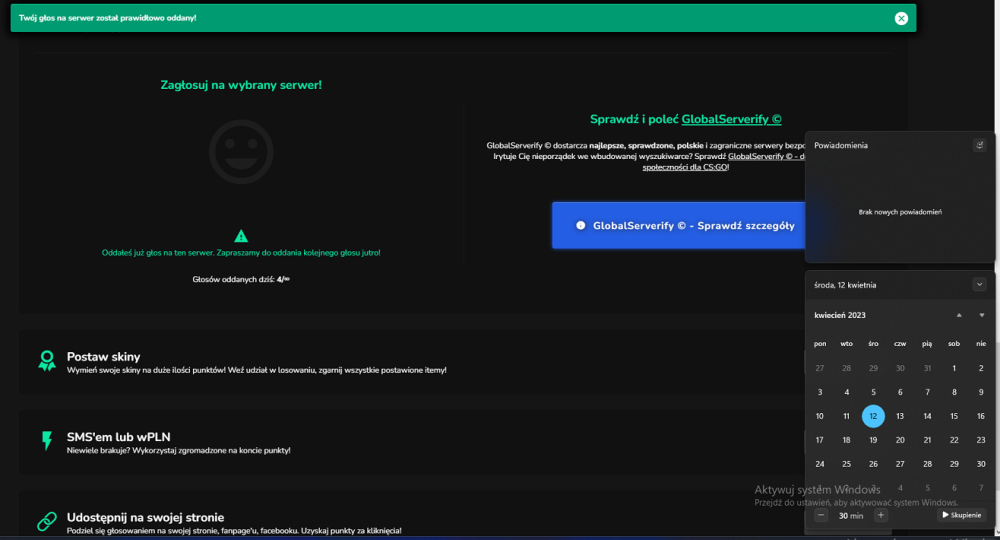Select April 1 in the calendar

pos(954,368)
